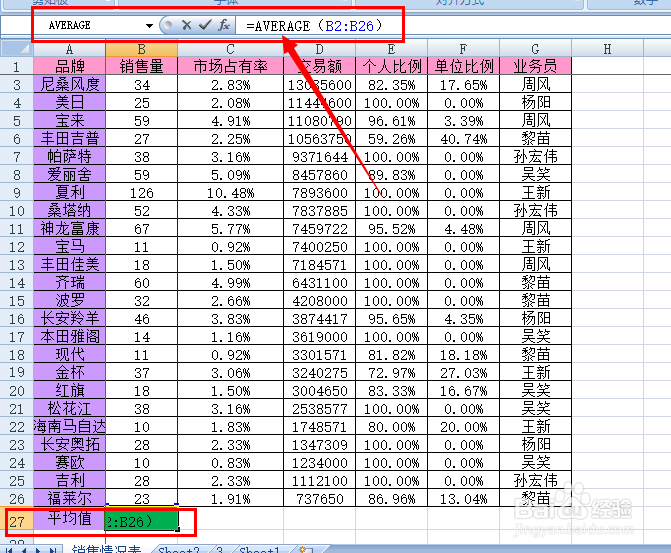Select row 1 header

coord(17,66)
